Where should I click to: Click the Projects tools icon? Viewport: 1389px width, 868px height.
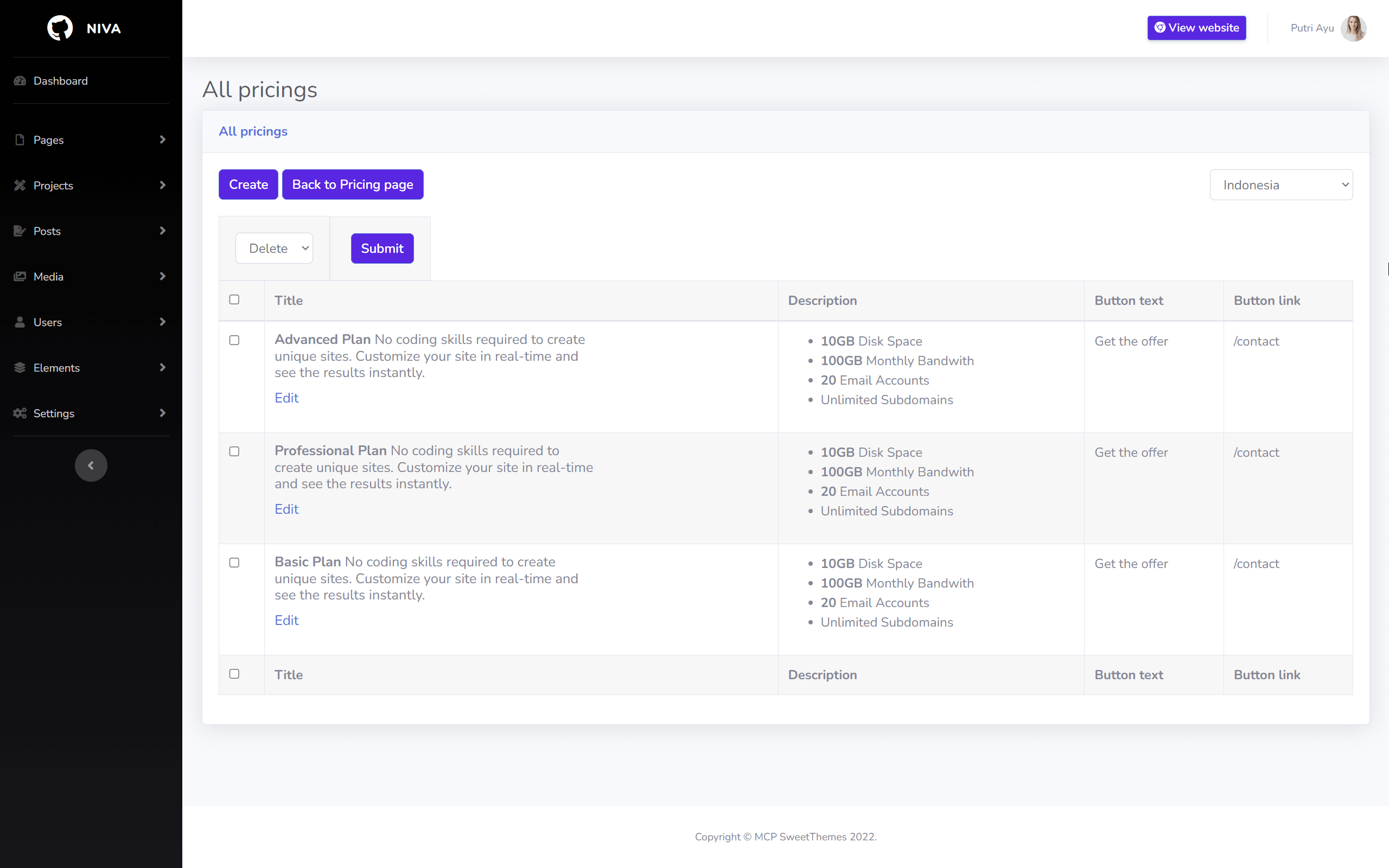pyautogui.click(x=20, y=185)
